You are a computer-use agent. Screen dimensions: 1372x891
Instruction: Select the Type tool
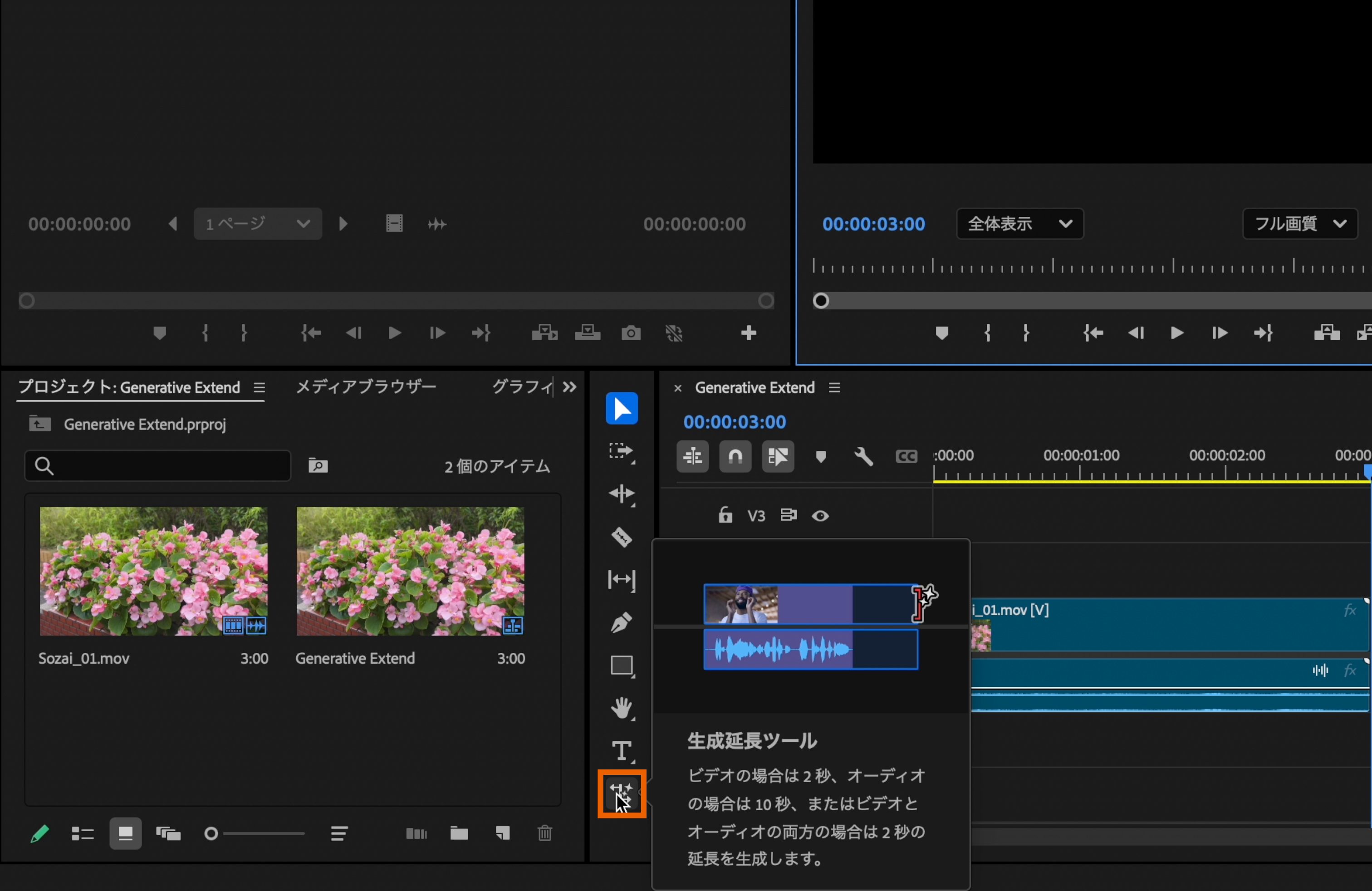coord(622,751)
